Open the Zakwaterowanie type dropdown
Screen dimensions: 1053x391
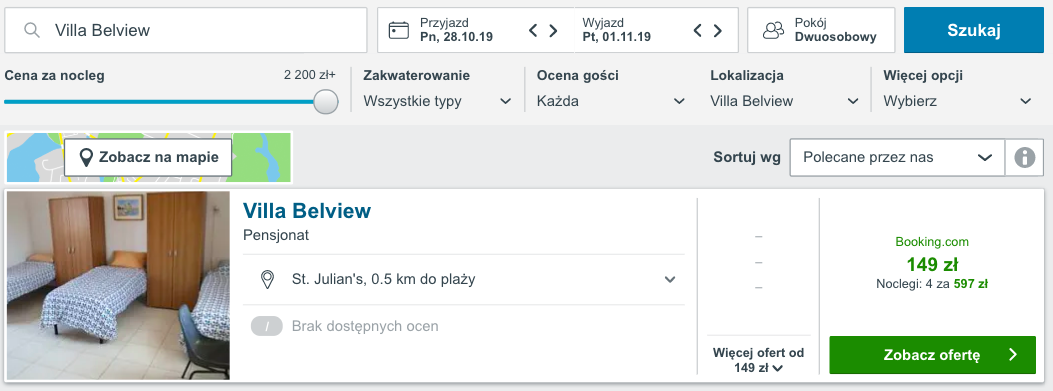coord(437,101)
